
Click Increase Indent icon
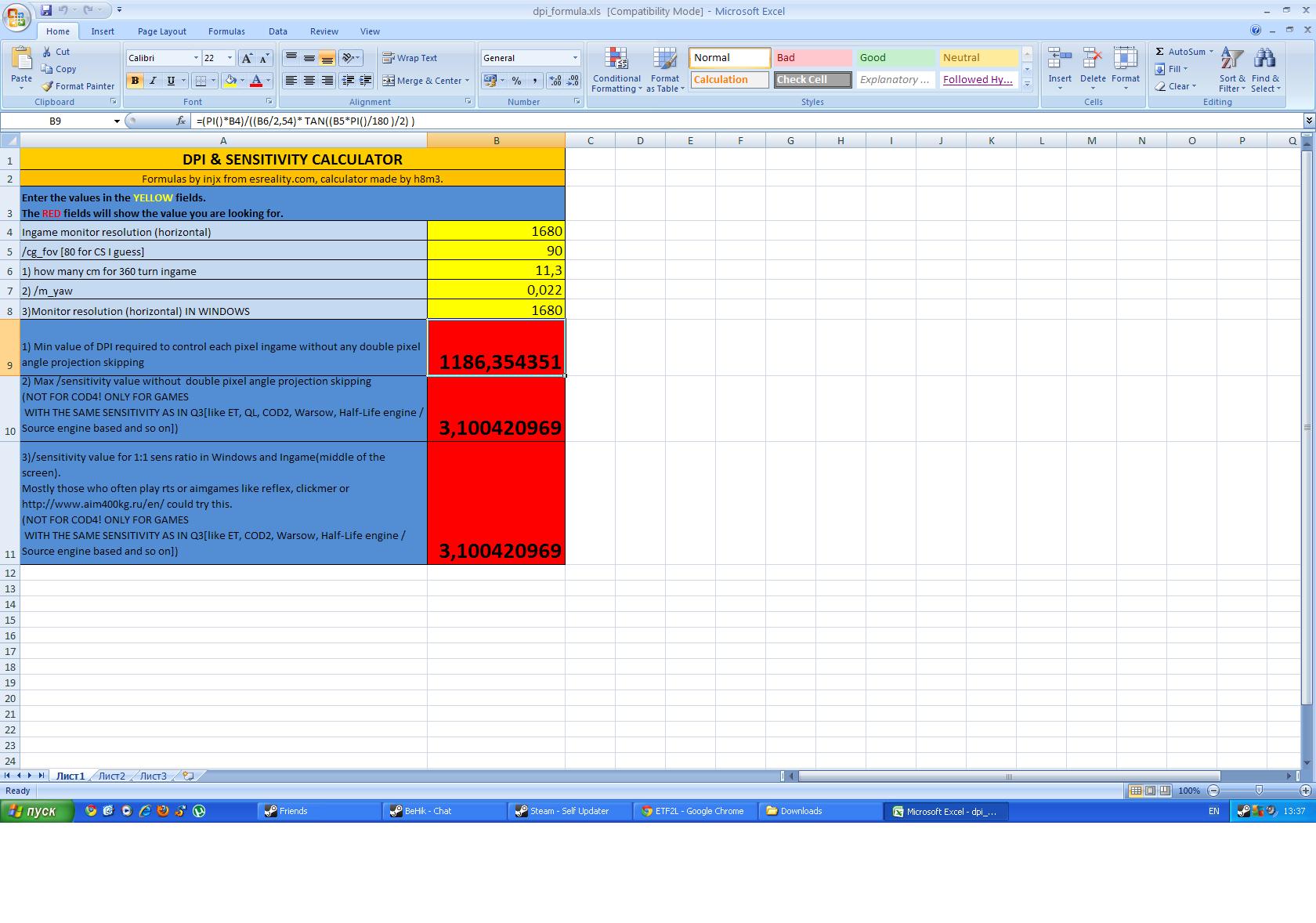tap(365, 81)
